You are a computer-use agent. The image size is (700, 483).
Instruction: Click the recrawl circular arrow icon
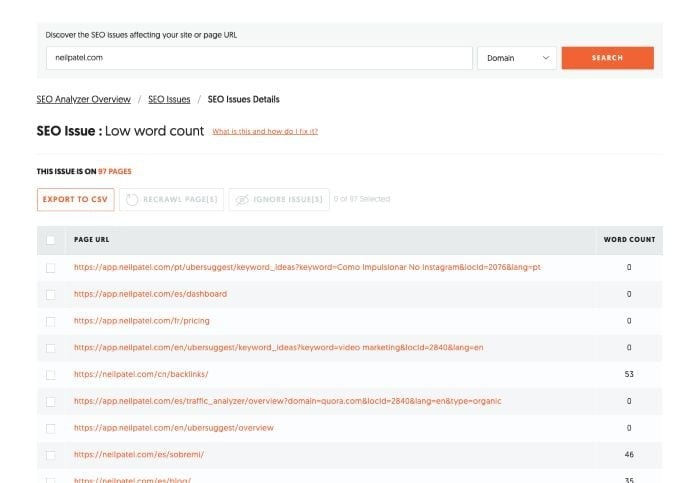coord(132,200)
